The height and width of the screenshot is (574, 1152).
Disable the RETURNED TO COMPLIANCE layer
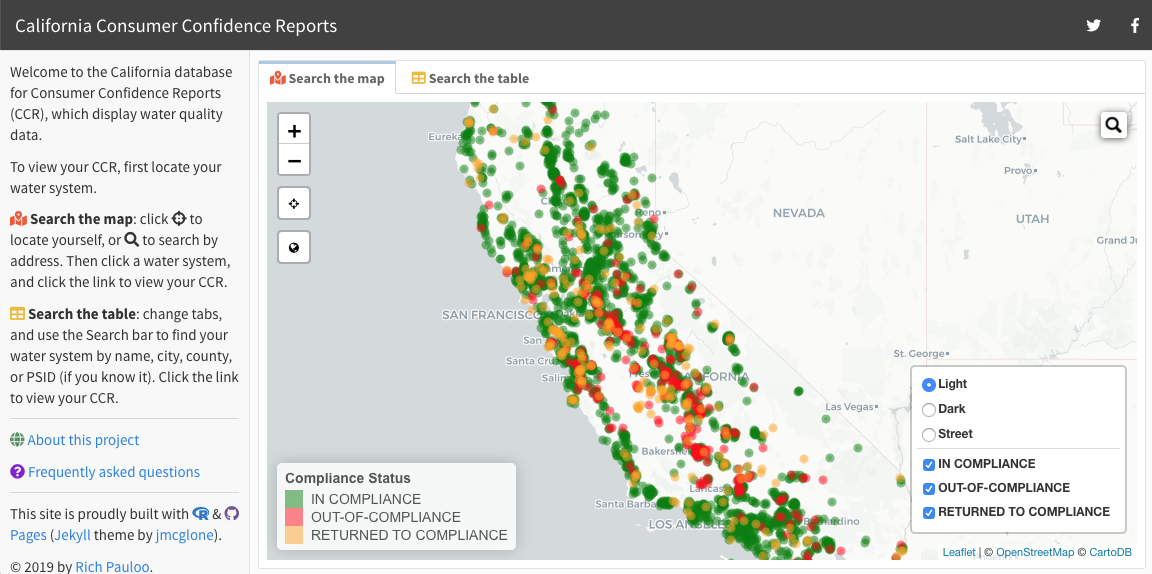(929, 512)
